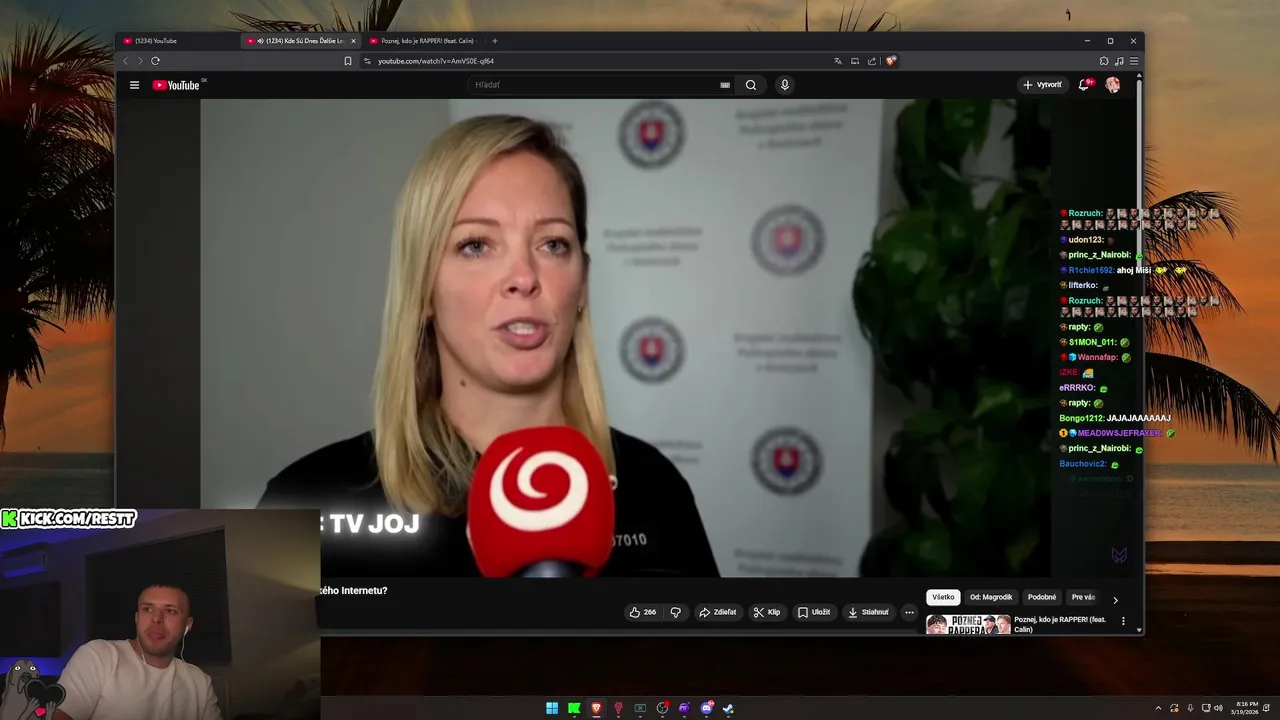Open taskbar clock showing 8:16 PM

pyautogui.click(x=1247, y=708)
